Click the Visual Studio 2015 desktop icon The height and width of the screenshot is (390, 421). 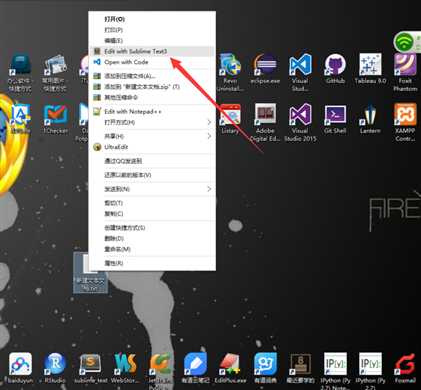coord(300,122)
